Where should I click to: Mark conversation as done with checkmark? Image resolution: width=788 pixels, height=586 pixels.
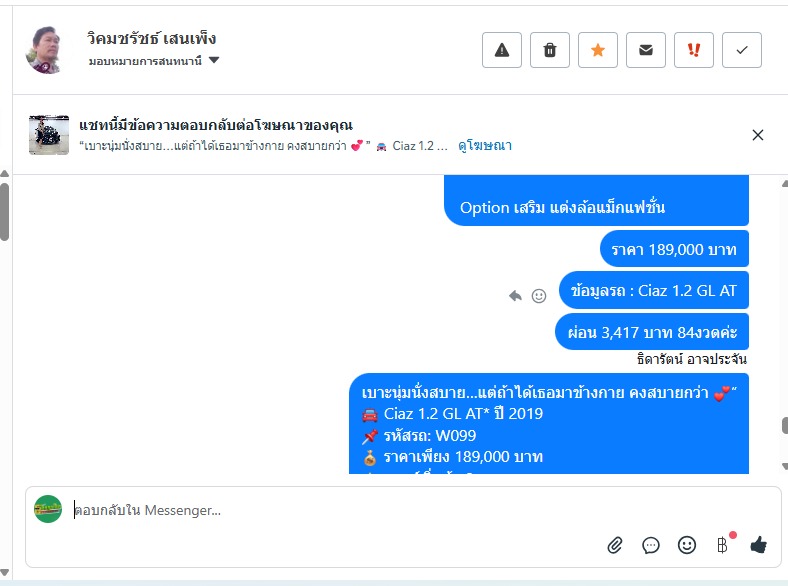click(742, 50)
